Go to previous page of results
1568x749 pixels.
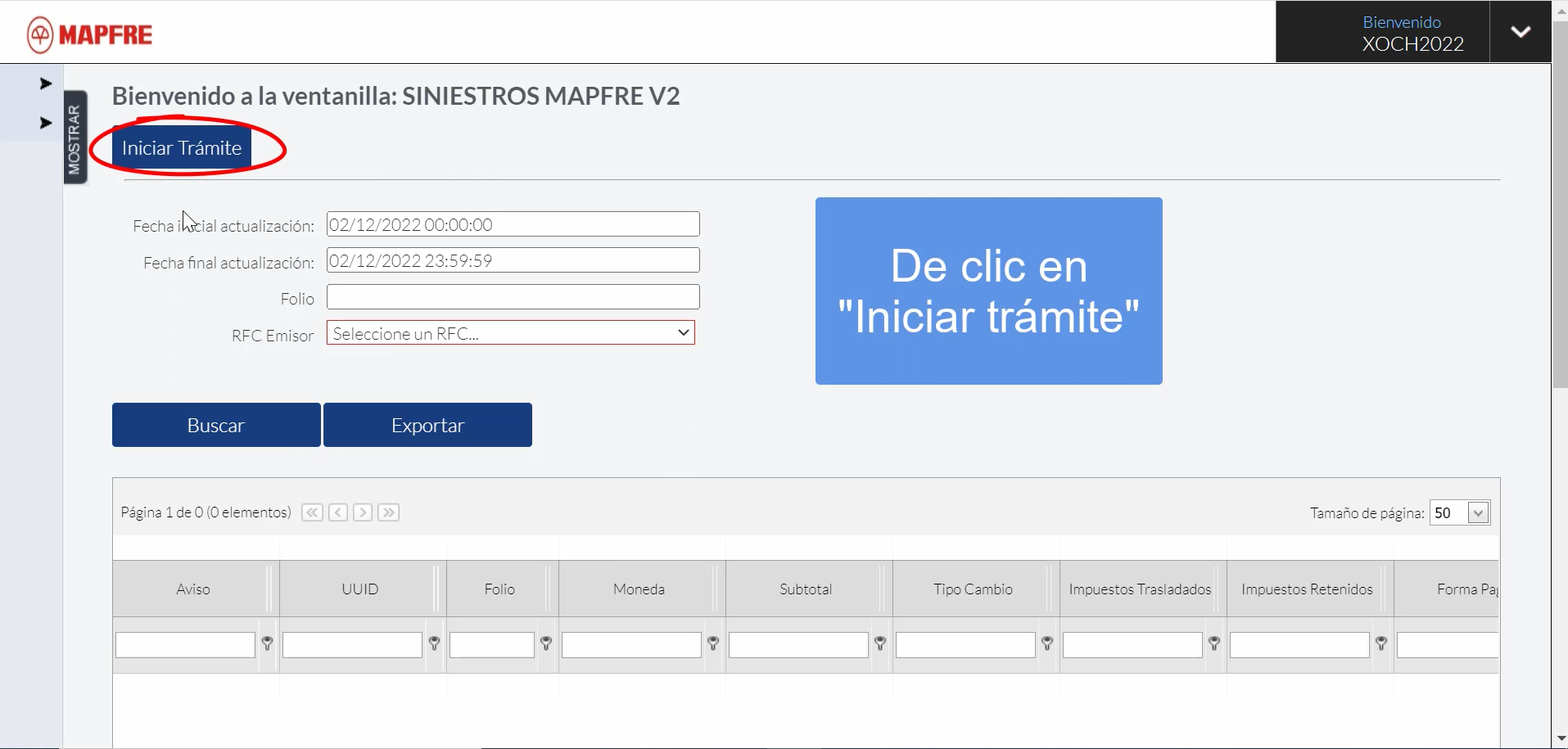click(x=338, y=512)
